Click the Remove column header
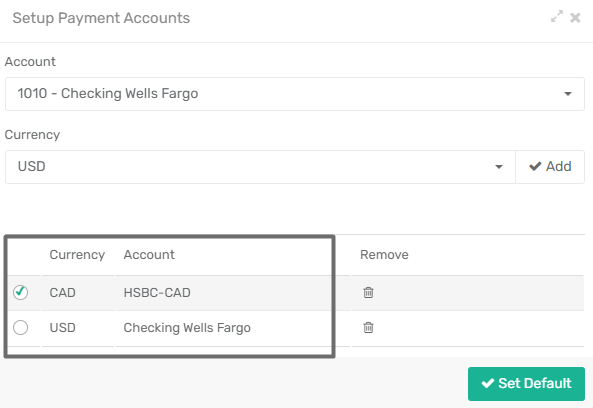 (x=384, y=255)
